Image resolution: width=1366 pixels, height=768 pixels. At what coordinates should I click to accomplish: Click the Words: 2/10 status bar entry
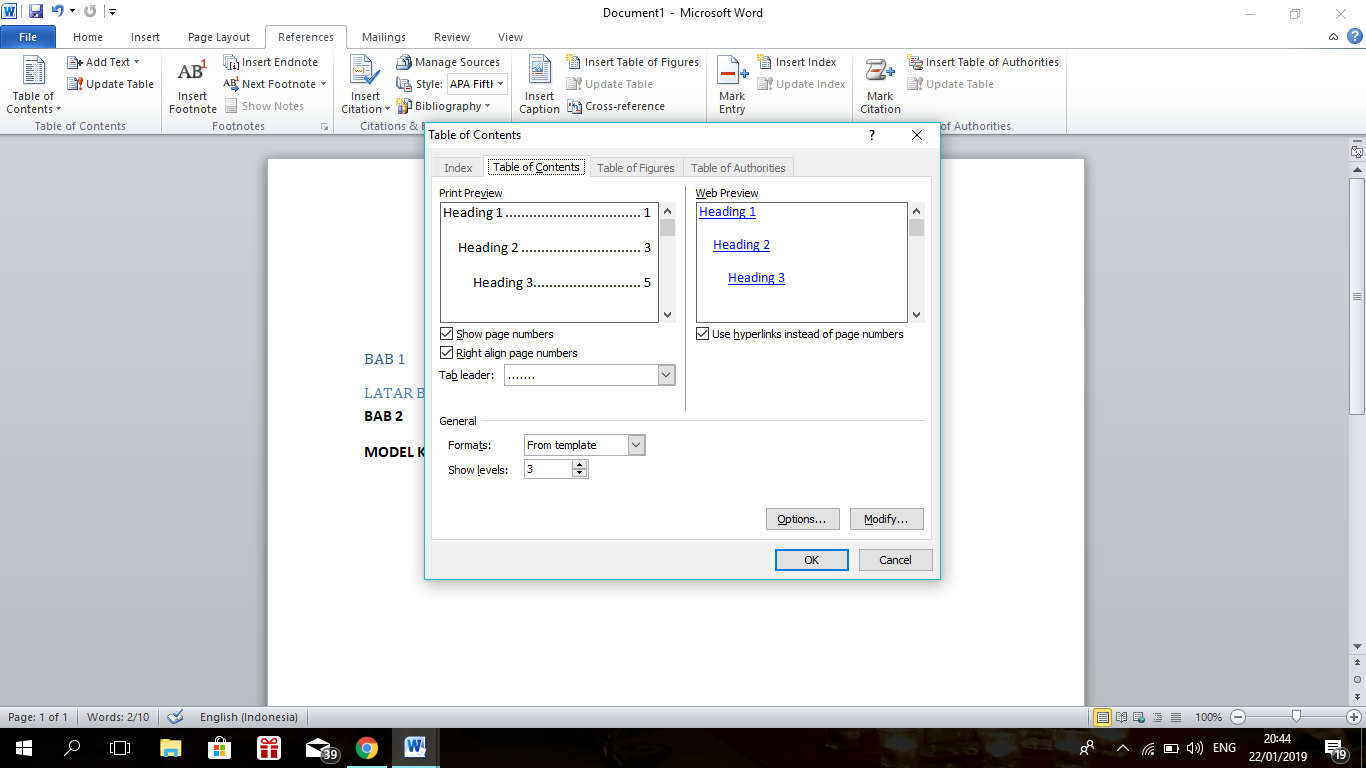coord(118,717)
